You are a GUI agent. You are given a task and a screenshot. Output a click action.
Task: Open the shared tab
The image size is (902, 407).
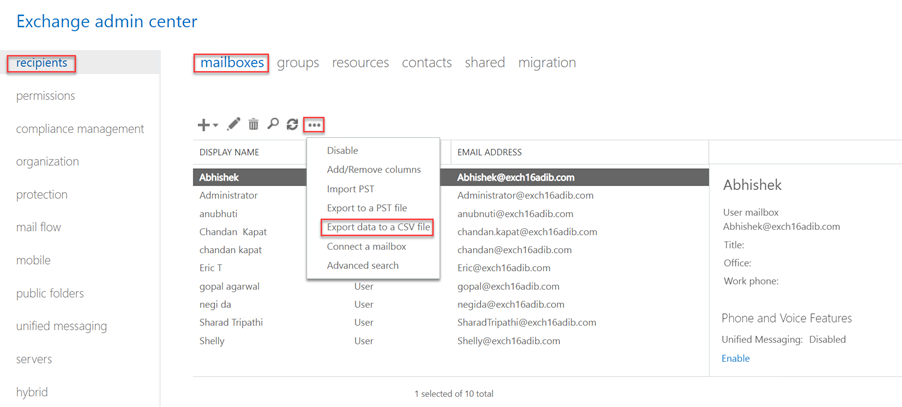pyautogui.click(x=485, y=62)
